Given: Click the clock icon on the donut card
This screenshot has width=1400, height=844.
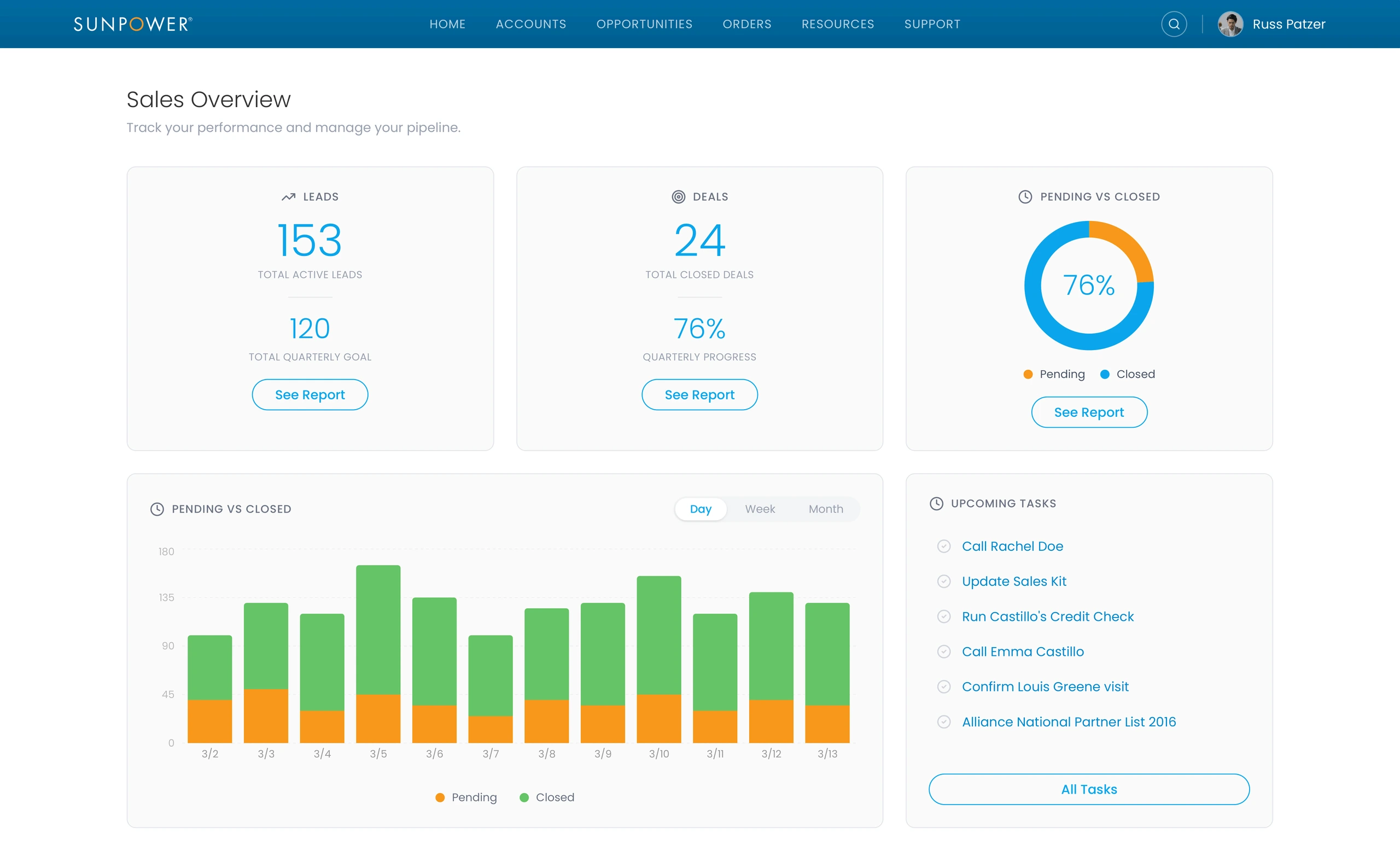Looking at the screenshot, I should (1025, 197).
